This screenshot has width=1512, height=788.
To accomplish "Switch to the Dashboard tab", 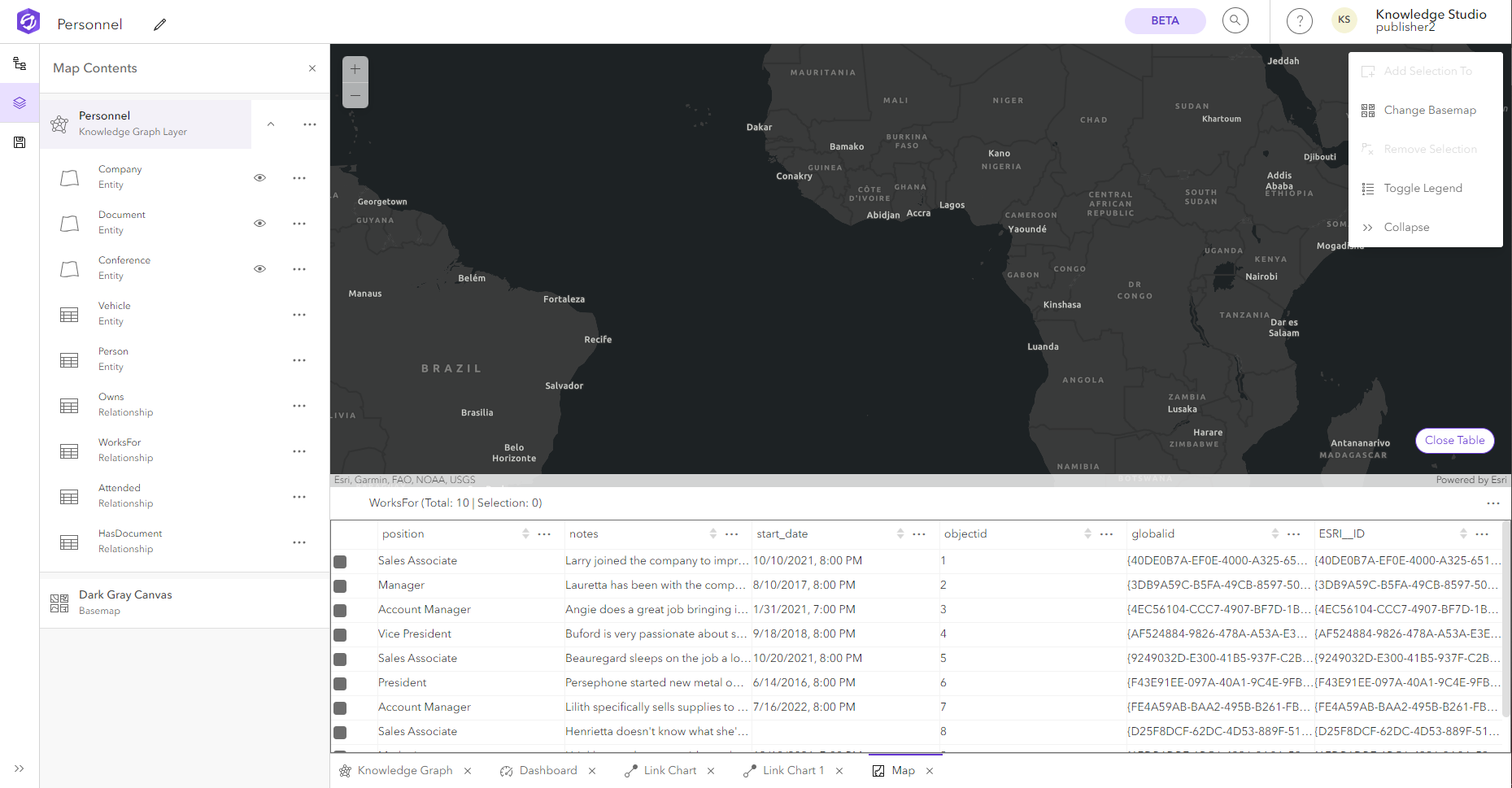I will click(548, 770).
